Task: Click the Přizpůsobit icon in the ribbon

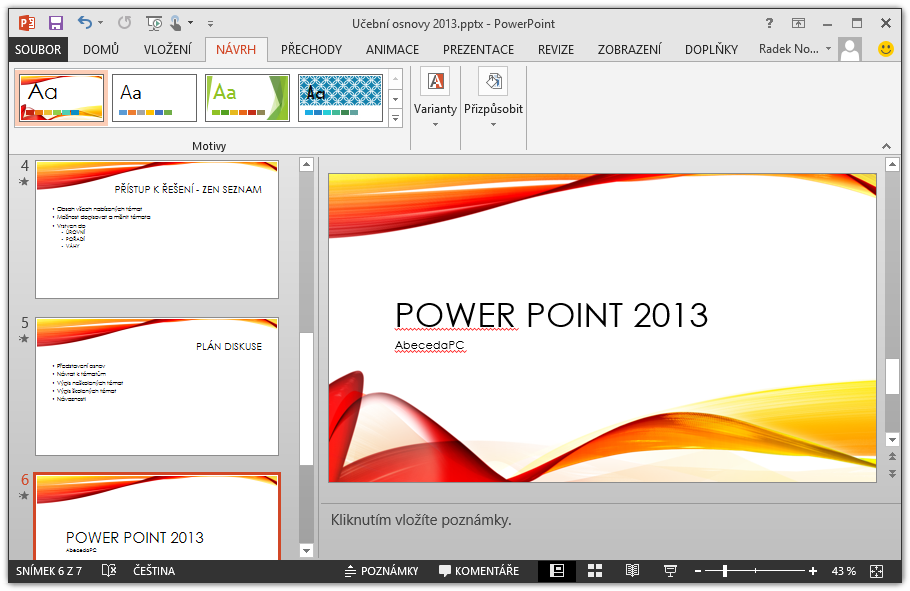Action: click(493, 81)
